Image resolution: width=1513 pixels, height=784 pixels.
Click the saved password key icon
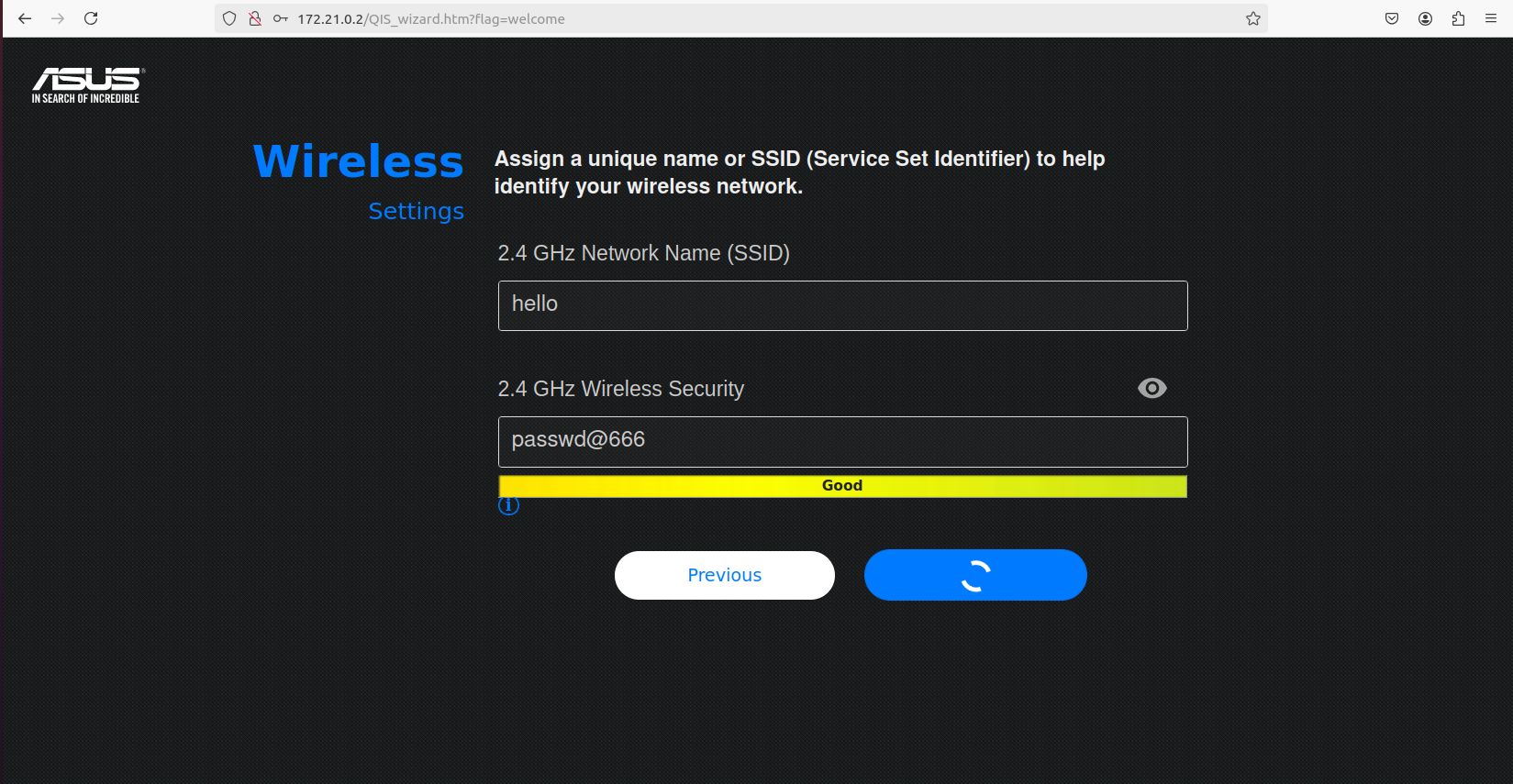281,18
